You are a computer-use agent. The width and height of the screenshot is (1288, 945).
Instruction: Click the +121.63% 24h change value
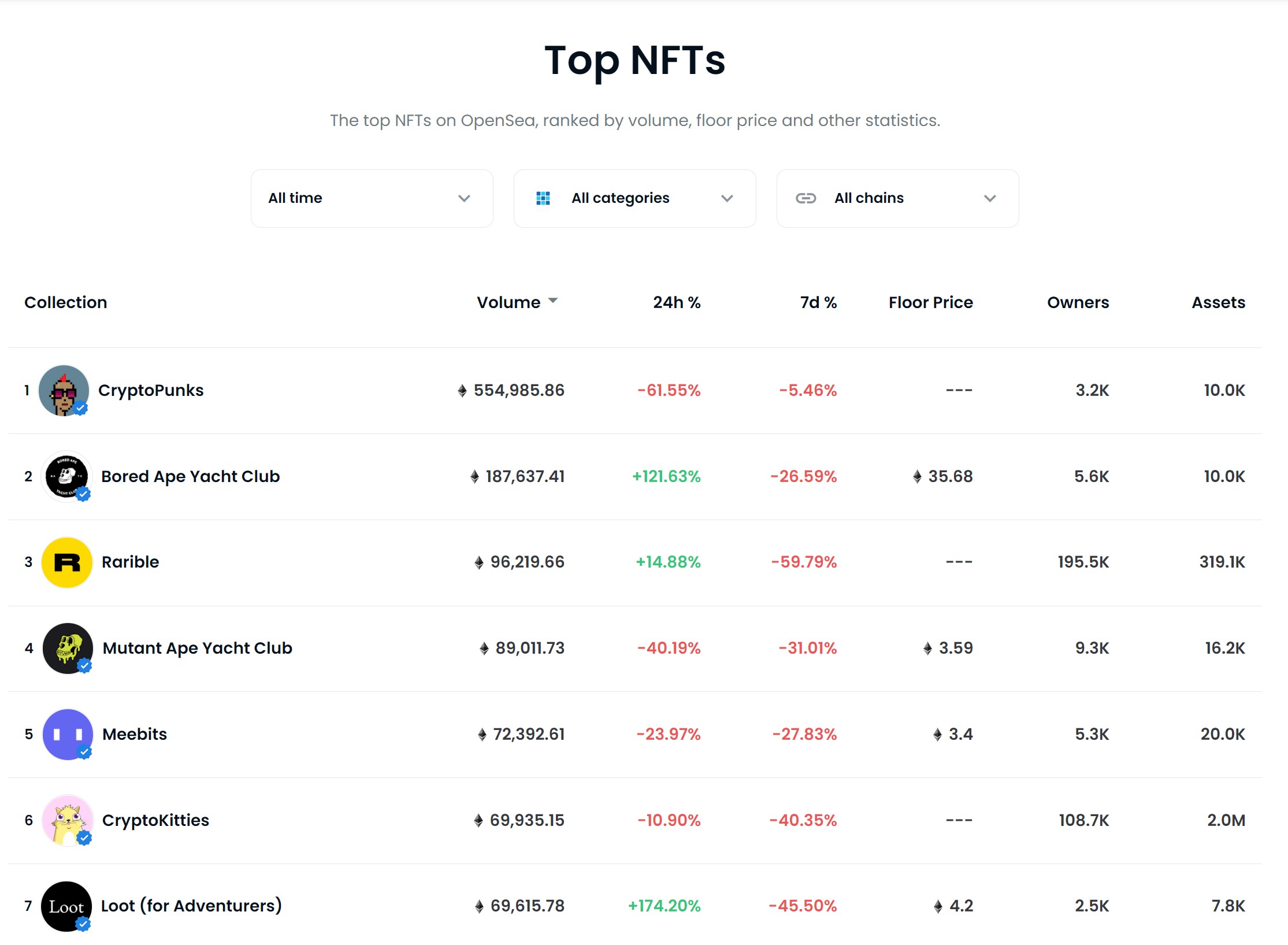pos(666,476)
